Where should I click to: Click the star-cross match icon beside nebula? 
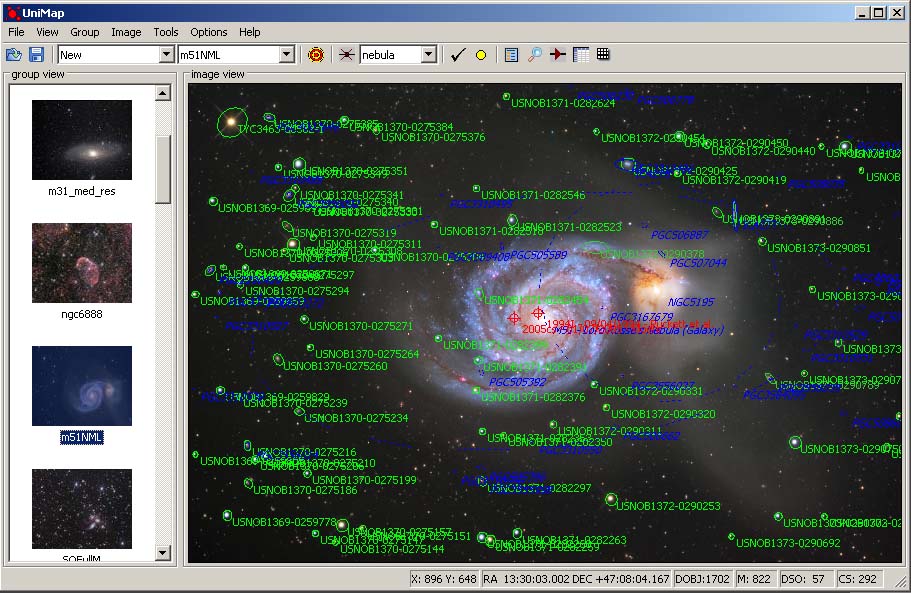click(x=346, y=55)
